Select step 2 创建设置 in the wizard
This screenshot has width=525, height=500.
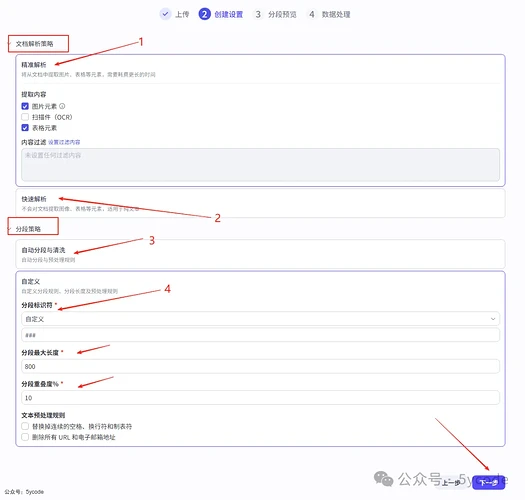pyautogui.click(x=221, y=14)
